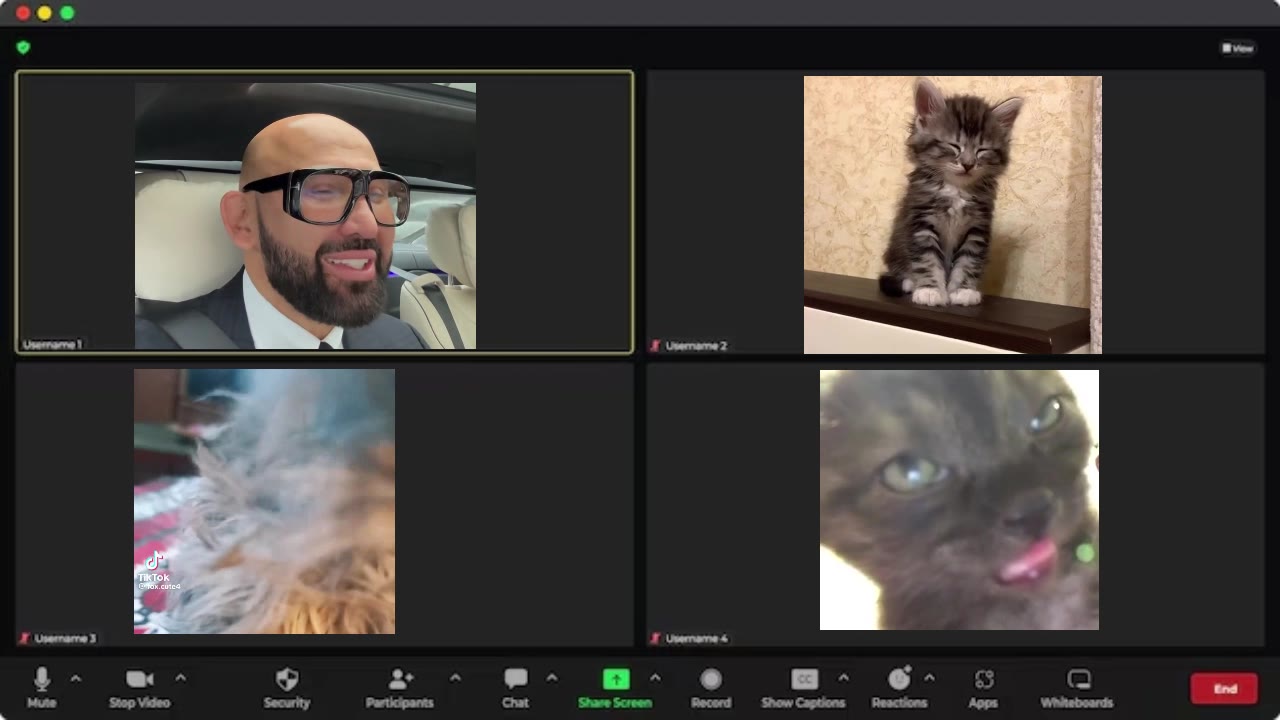Open the Reactions menu
Screen dimensions: 1280x720
(x=899, y=688)
